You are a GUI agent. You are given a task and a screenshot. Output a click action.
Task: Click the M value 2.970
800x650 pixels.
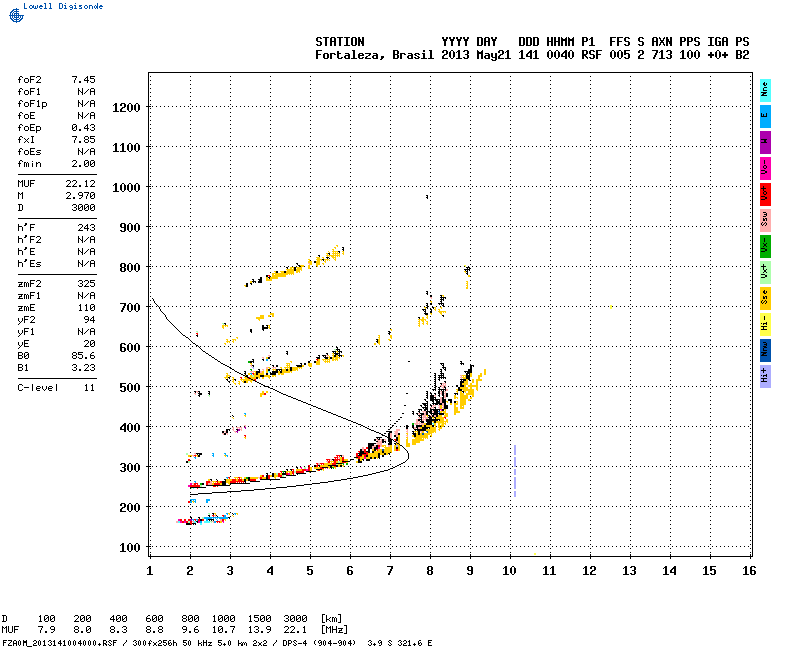click(x=80, y=196)
